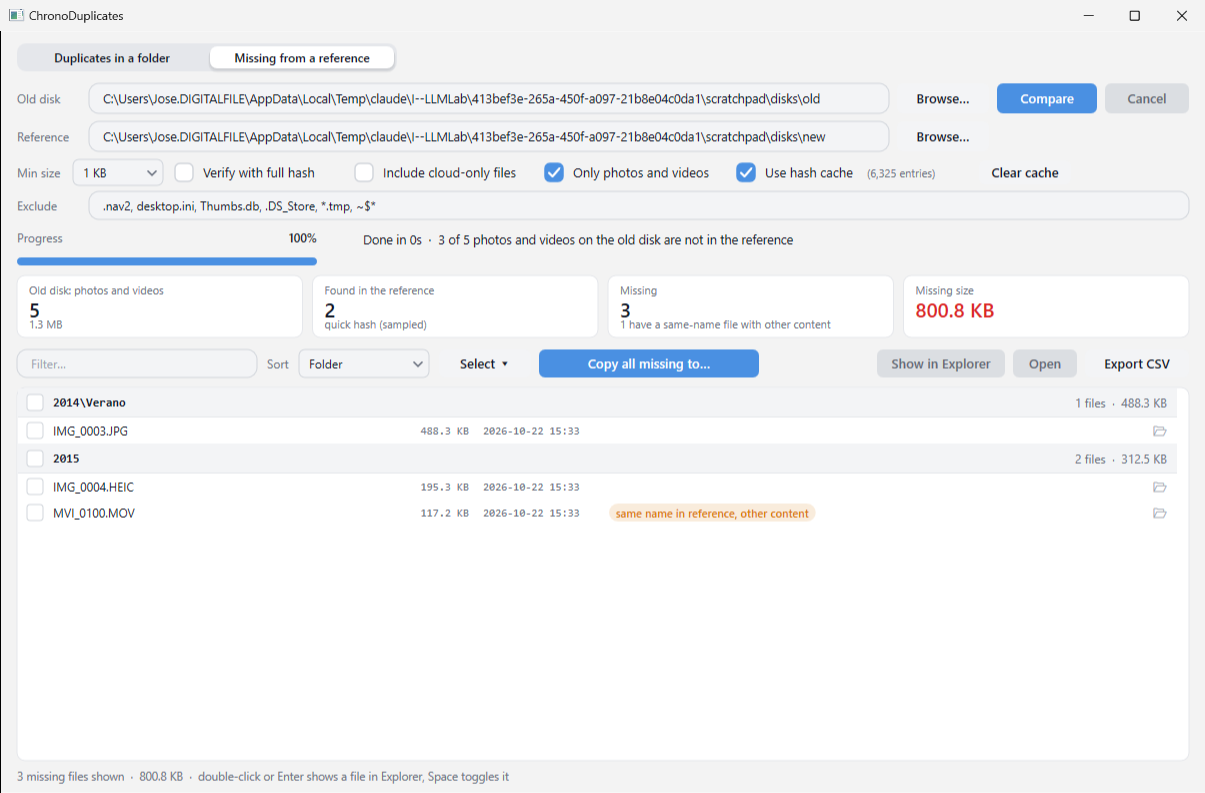Open folder icon for IMG_0003.JPG
Image resolution: width=1205 pixels, height=793 pixels.
pyautogui.click(x=1160, y=431)
